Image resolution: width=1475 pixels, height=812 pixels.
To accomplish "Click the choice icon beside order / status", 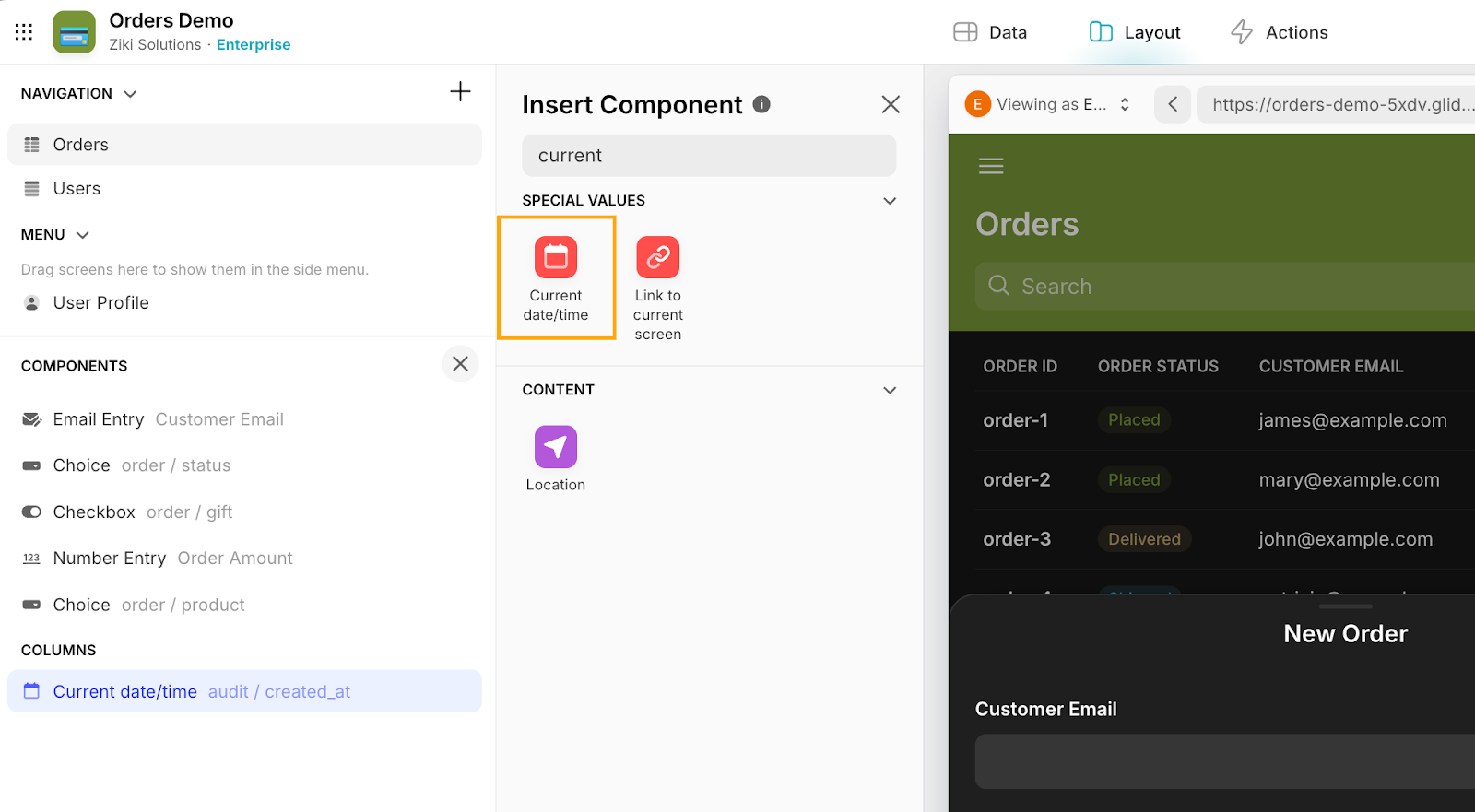I will click(x=31, y=465).
